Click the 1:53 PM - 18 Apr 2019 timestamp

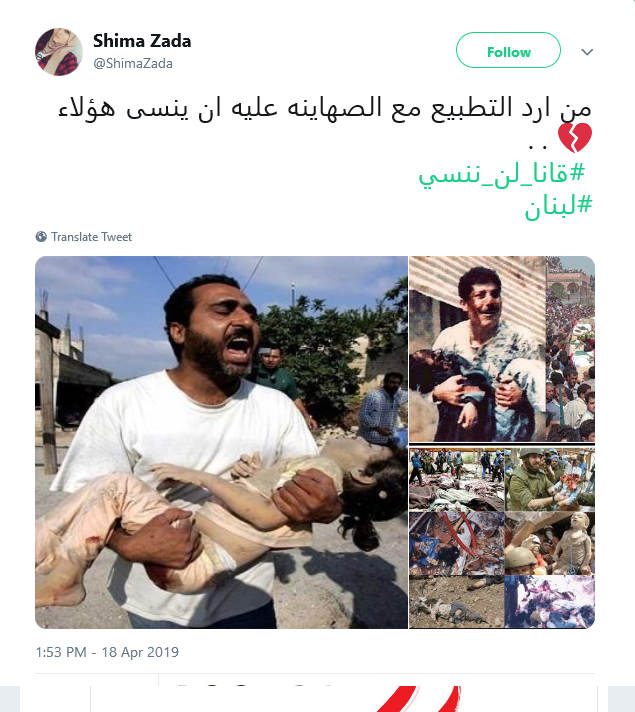(107, 652)
